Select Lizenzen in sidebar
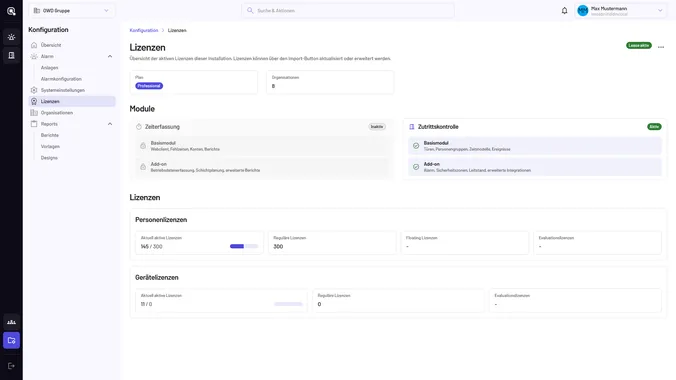 pos(72,101)
